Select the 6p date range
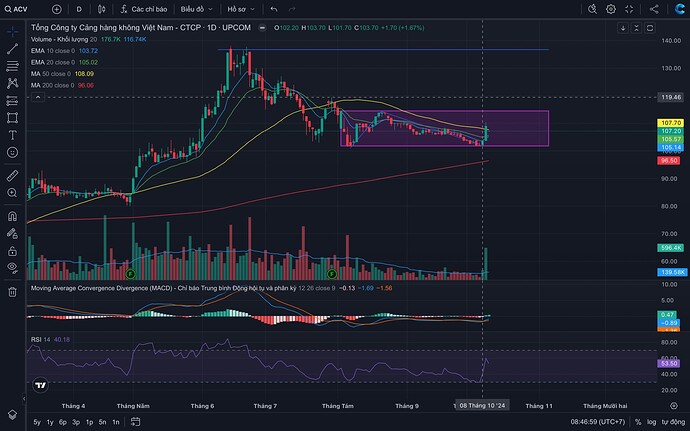This screenshot has width=690, height=431. 63,422
